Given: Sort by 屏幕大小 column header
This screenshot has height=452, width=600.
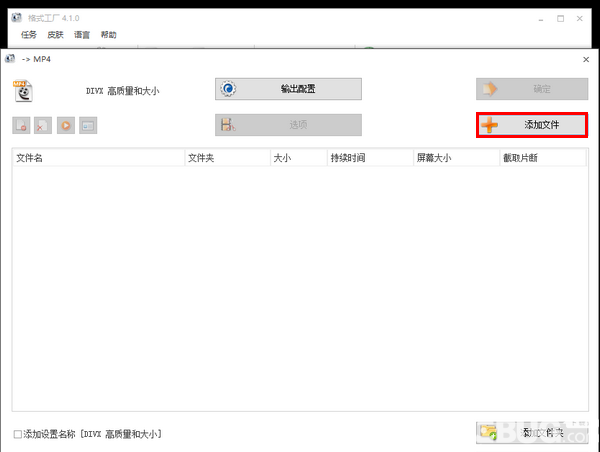Looking at the screenshot, I should click(x=457, y=158).
